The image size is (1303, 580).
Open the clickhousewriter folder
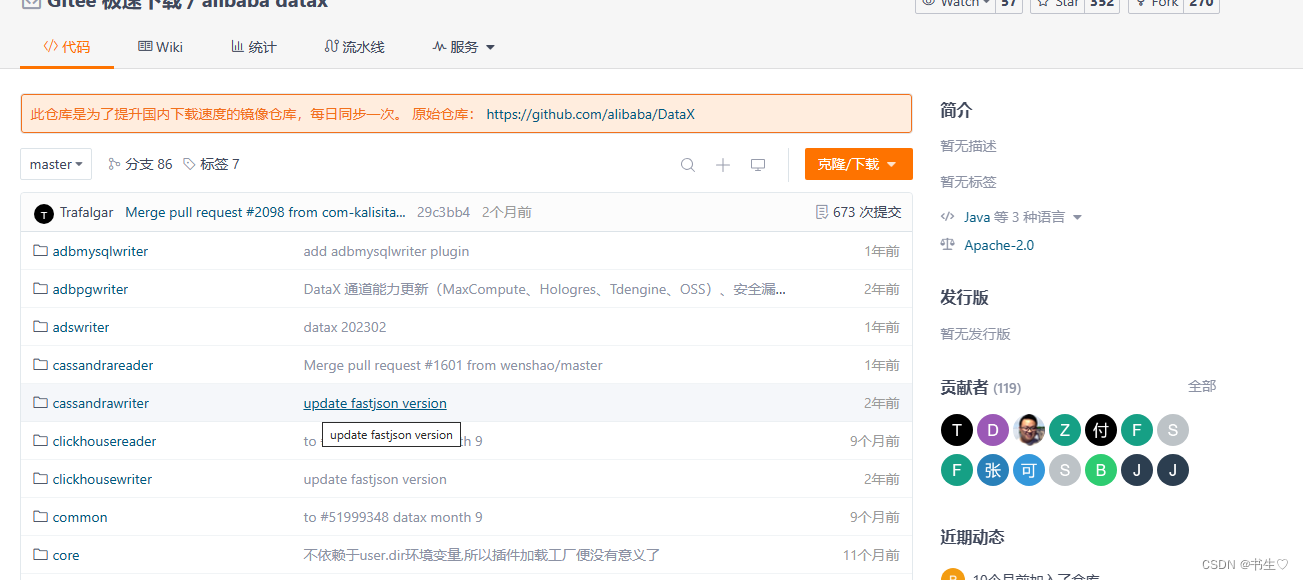(x=102, y=479)
